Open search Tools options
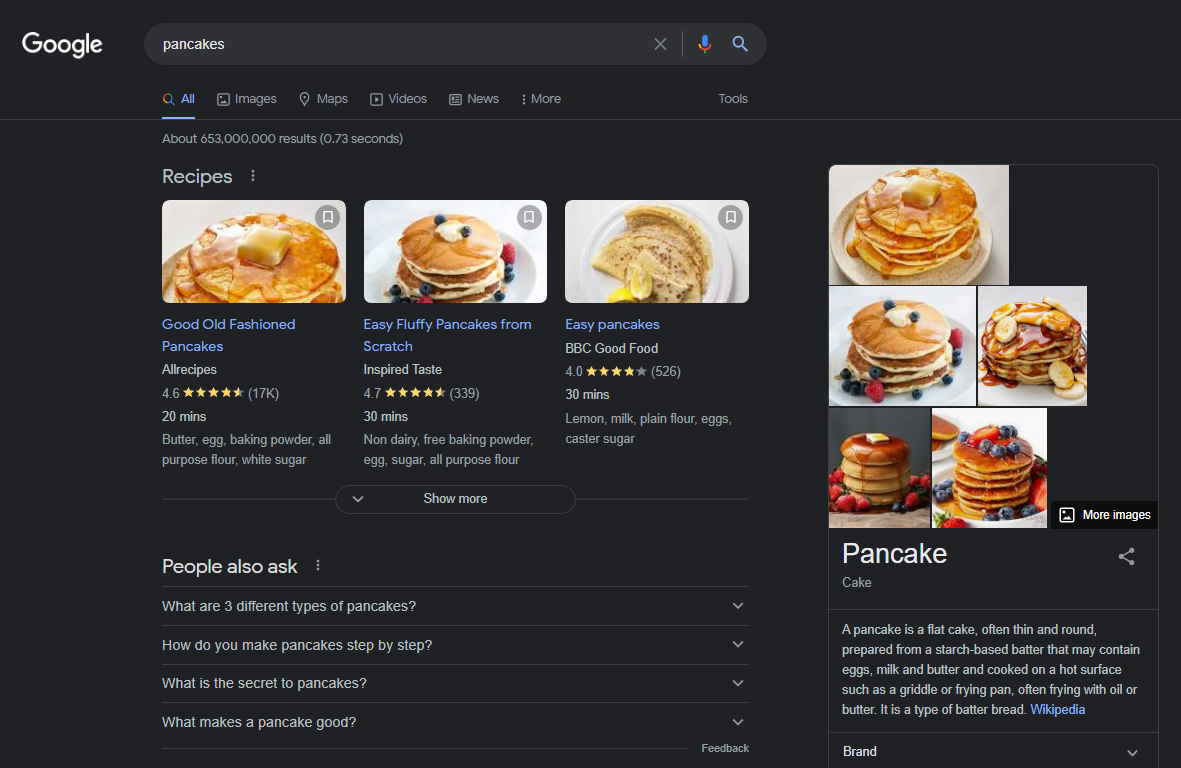Viewport: 1181px width, 768px height. pyautogui.click(x=733, y=99)
